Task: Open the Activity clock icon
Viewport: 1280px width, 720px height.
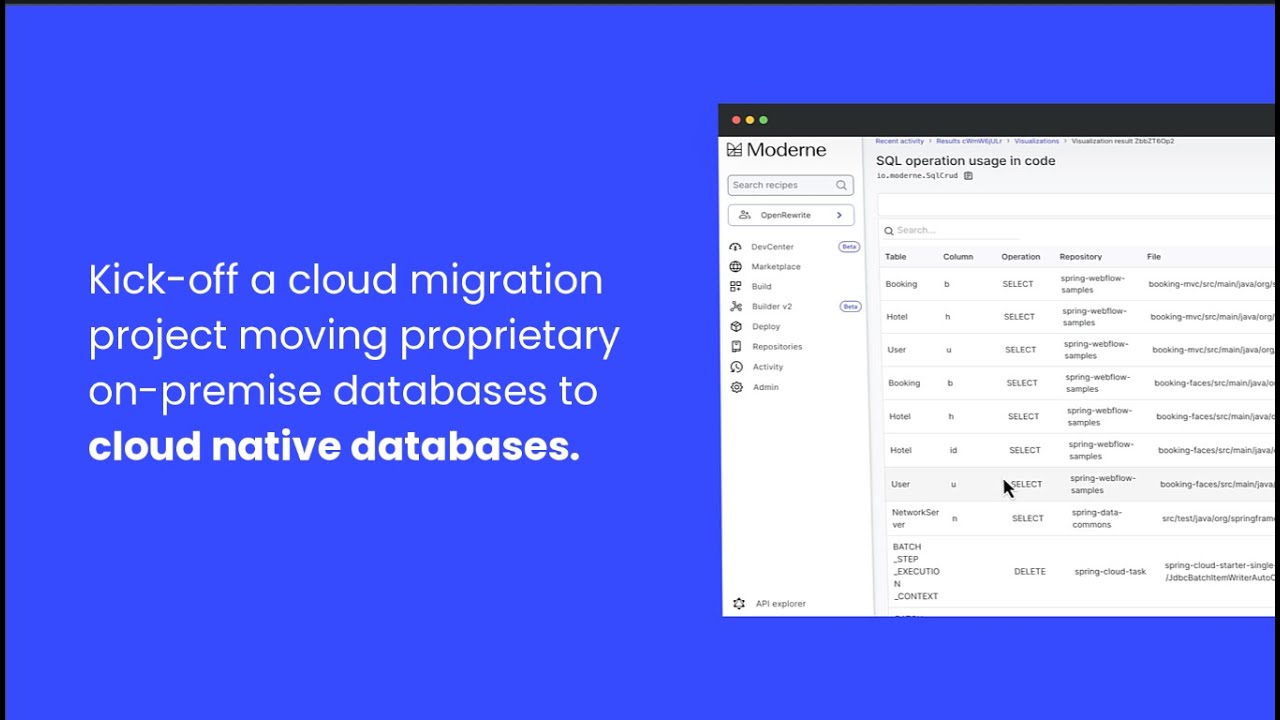Action: 736,367
